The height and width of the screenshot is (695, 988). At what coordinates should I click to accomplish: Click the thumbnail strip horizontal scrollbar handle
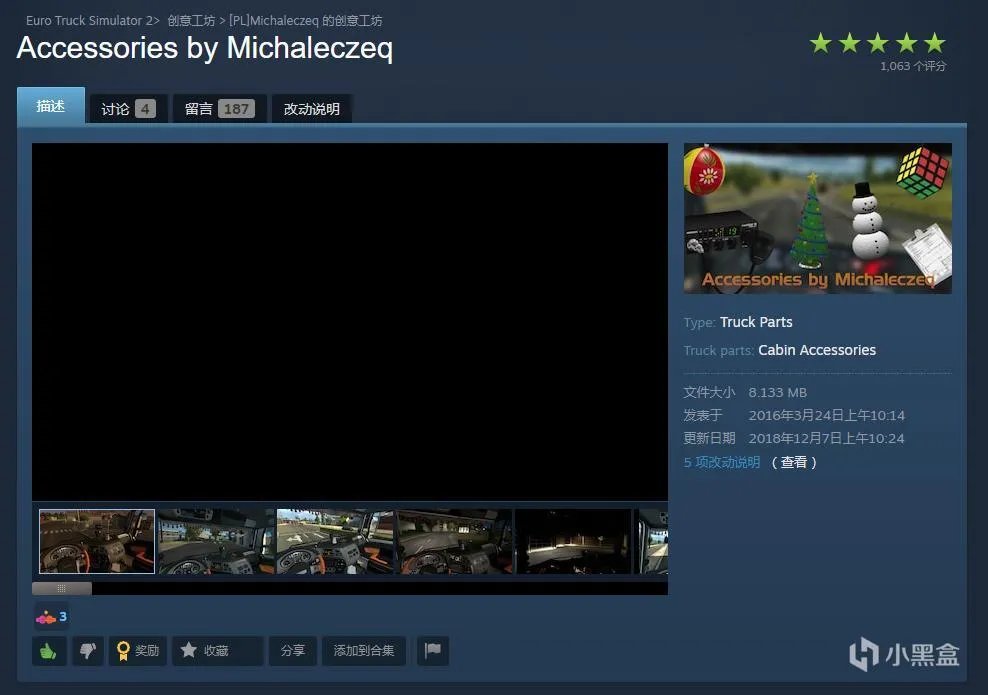tap(61, 588)
